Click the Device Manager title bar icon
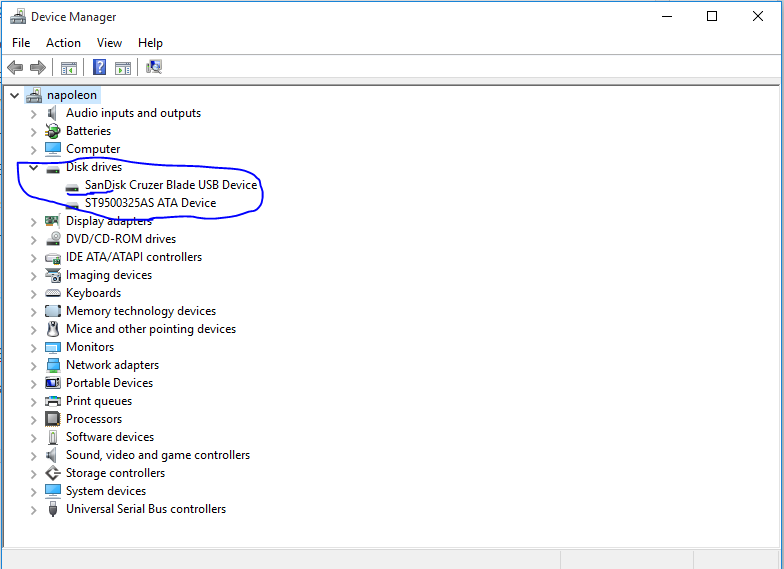The width and height of the screenshot is (784, 569). point(18,16)
